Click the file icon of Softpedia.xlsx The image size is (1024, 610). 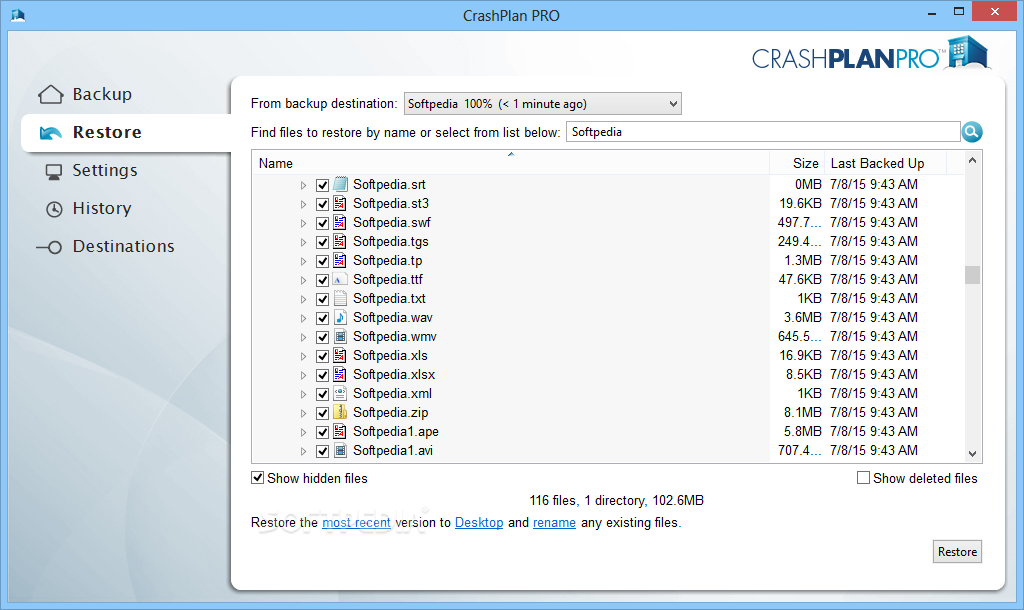340,374
